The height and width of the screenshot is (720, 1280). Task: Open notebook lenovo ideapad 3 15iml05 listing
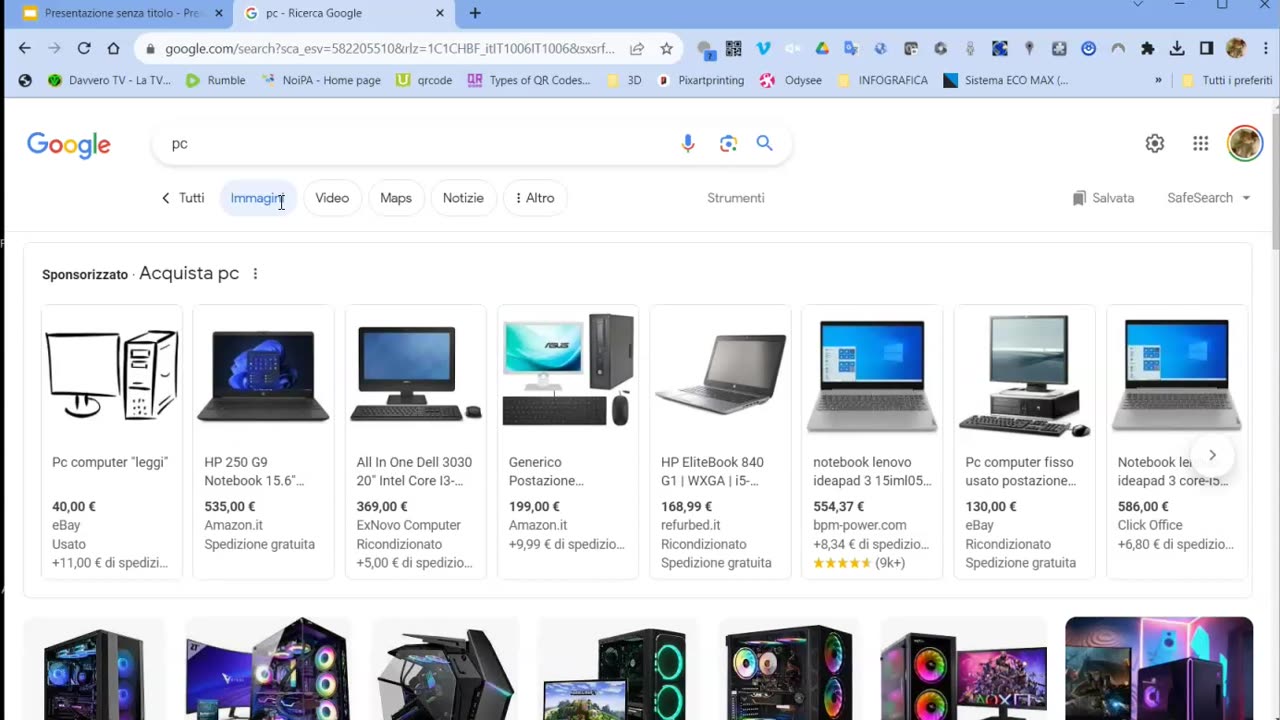[x=872, y=442]
